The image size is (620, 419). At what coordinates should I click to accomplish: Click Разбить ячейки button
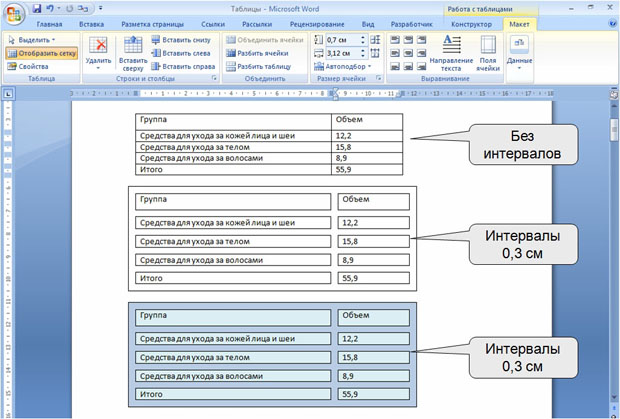click(x=257, y=52)
